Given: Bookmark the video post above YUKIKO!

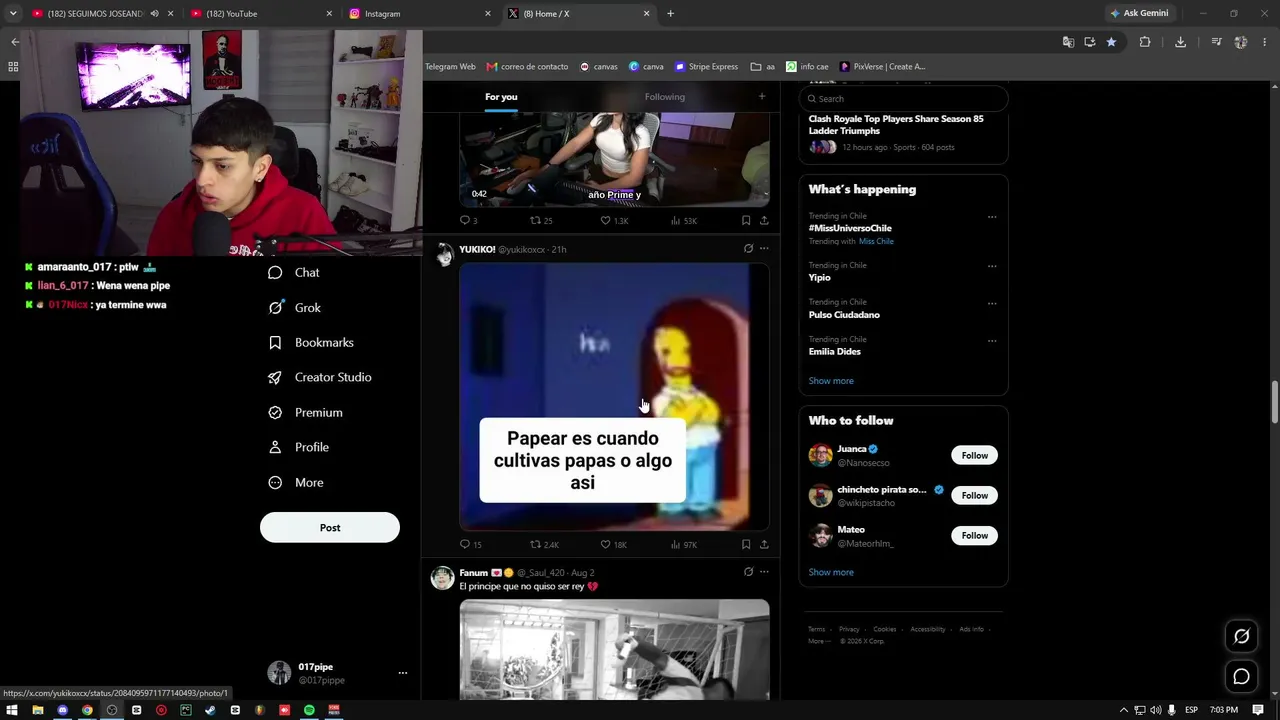Looking at the screenshot, I should pos(746,221).
